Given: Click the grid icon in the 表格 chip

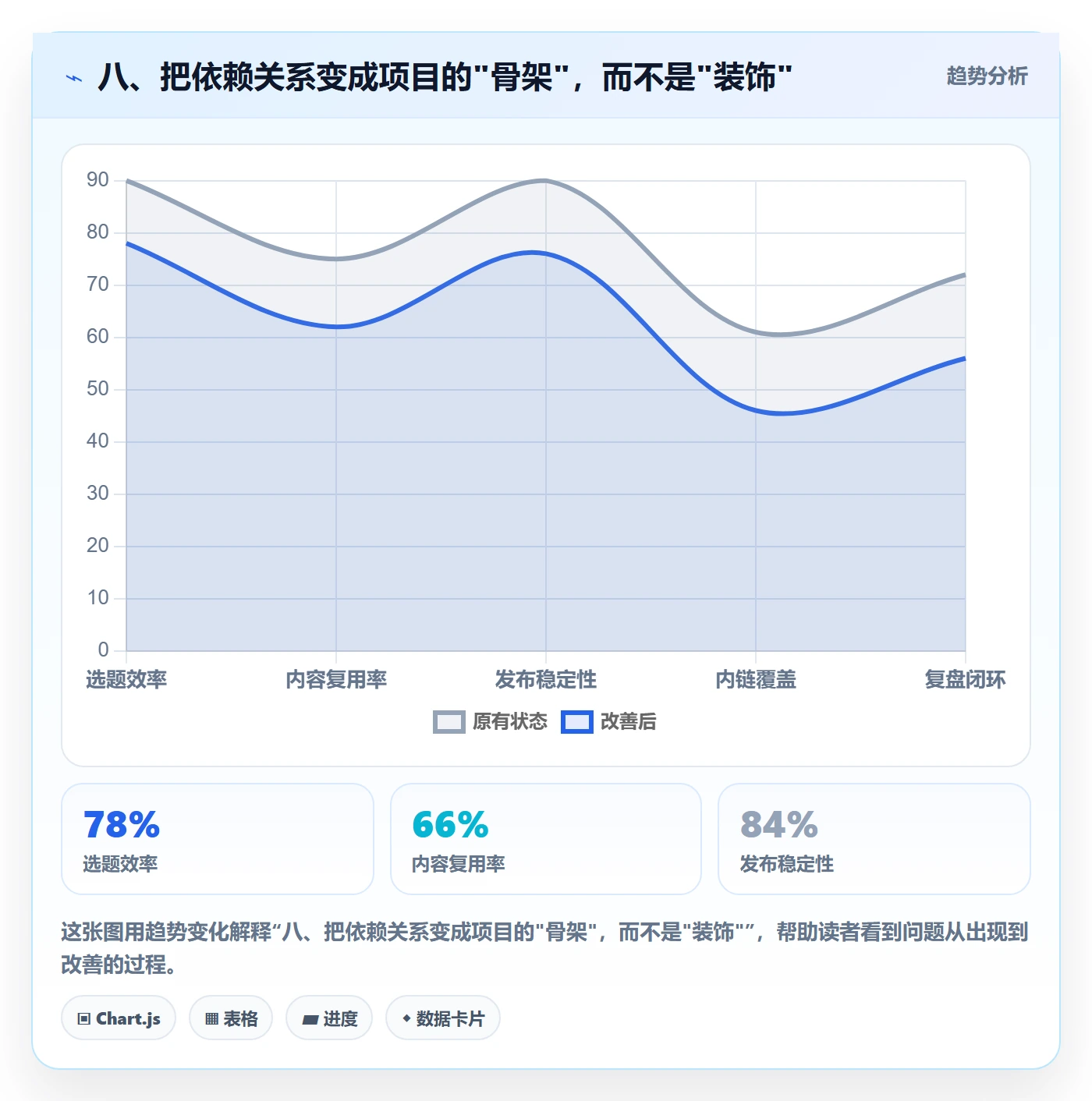Looking at the screenshot, I should click(211, 1019).
